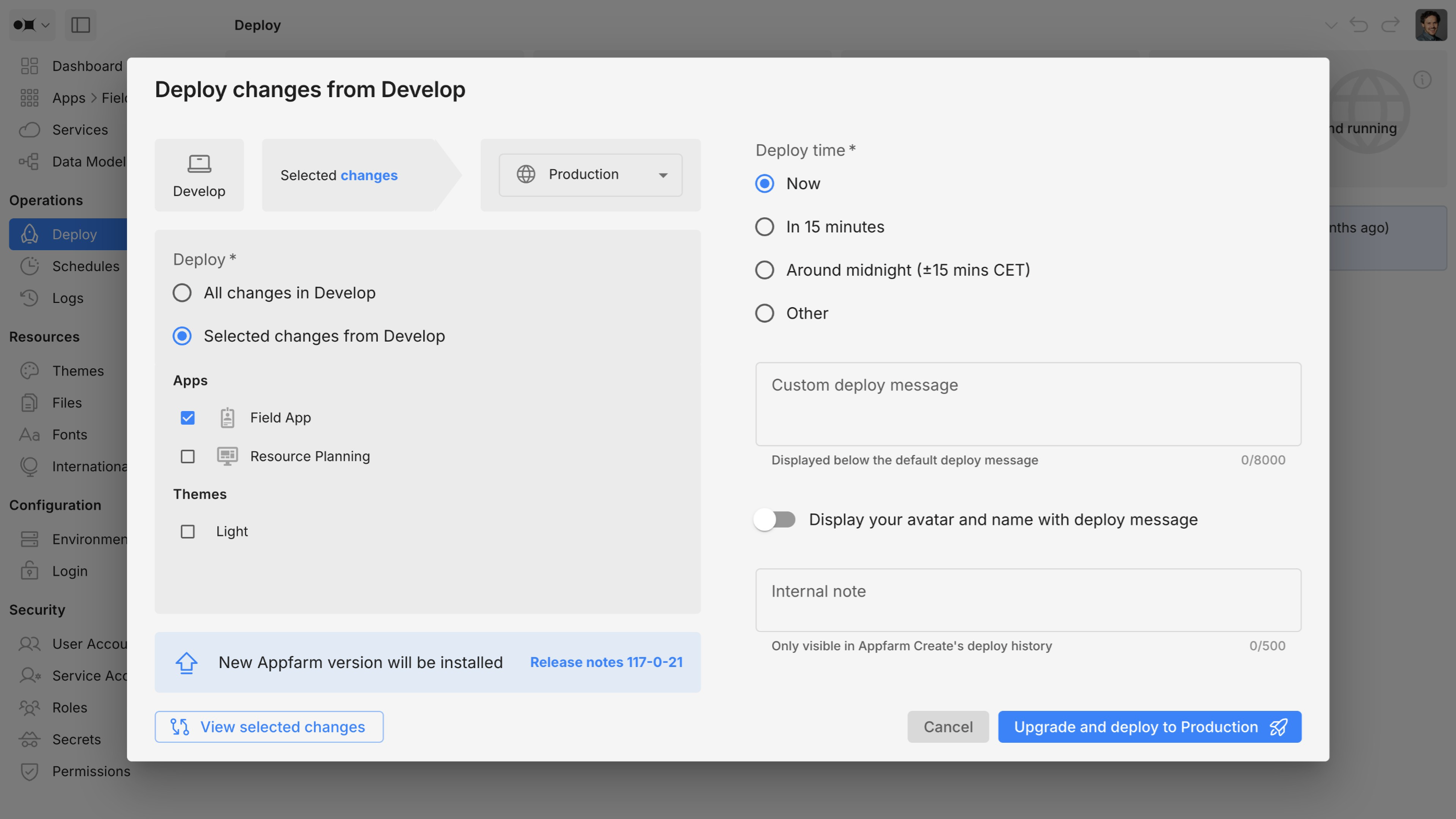Click the Secrets icon in sidebar
The height and width of the screenshot is (819, 1456).
tap(29, 739)
